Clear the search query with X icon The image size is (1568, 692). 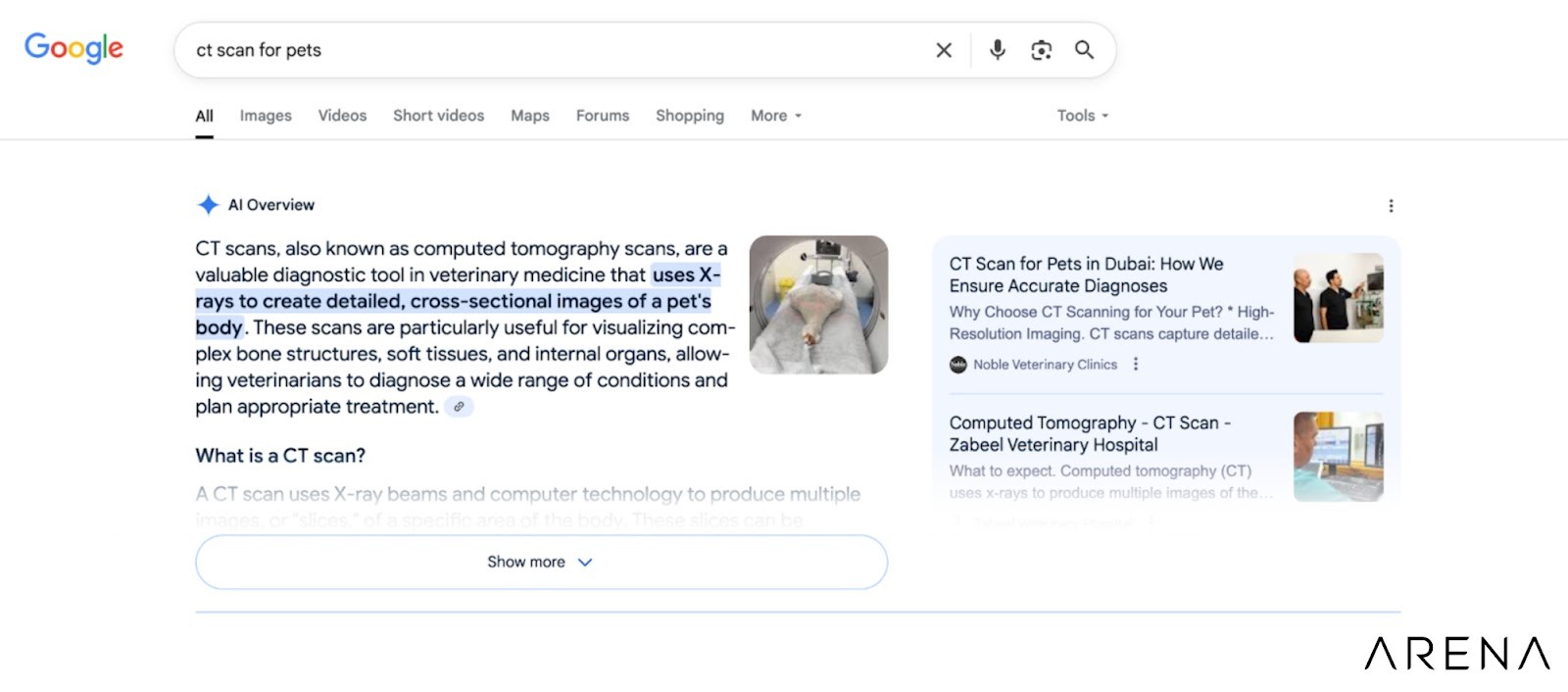coord(944,50)
